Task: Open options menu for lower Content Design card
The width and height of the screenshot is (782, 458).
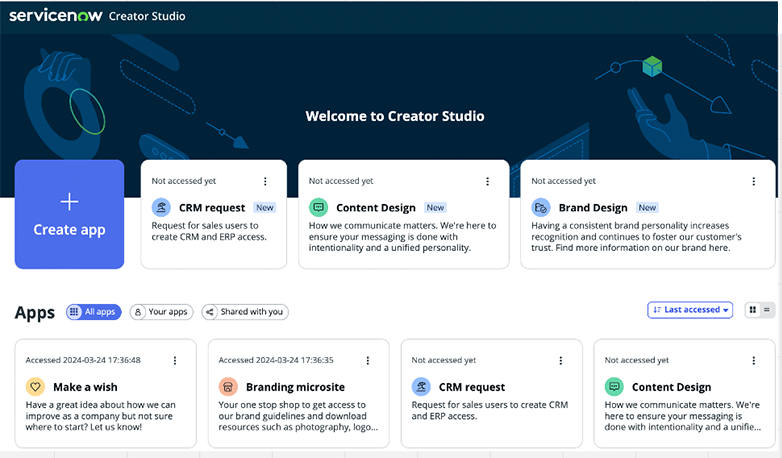Action: click(x=754, y=360)
